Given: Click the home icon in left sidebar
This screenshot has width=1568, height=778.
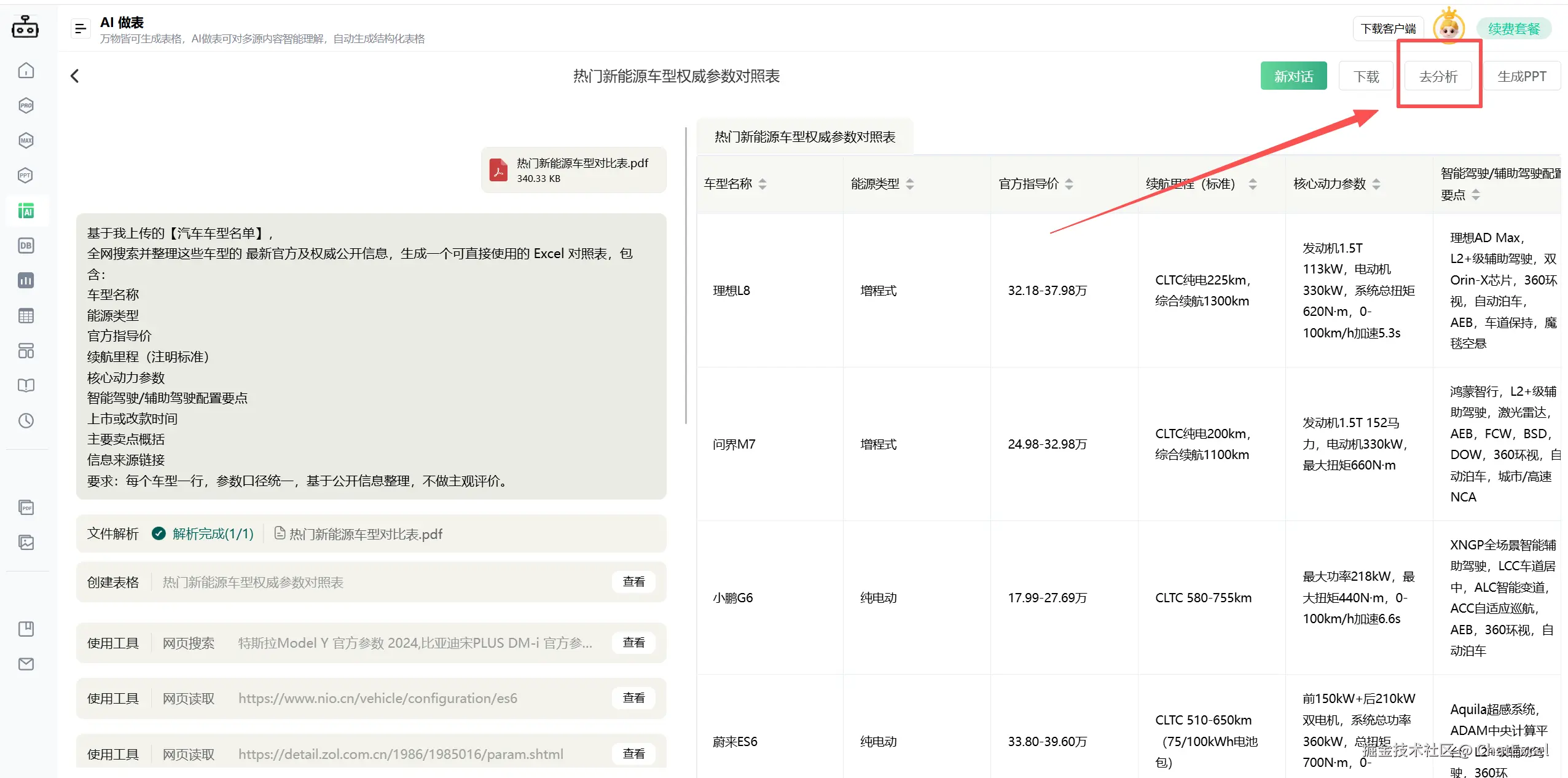Looking at the screenshot, I should tap(26, 71).
